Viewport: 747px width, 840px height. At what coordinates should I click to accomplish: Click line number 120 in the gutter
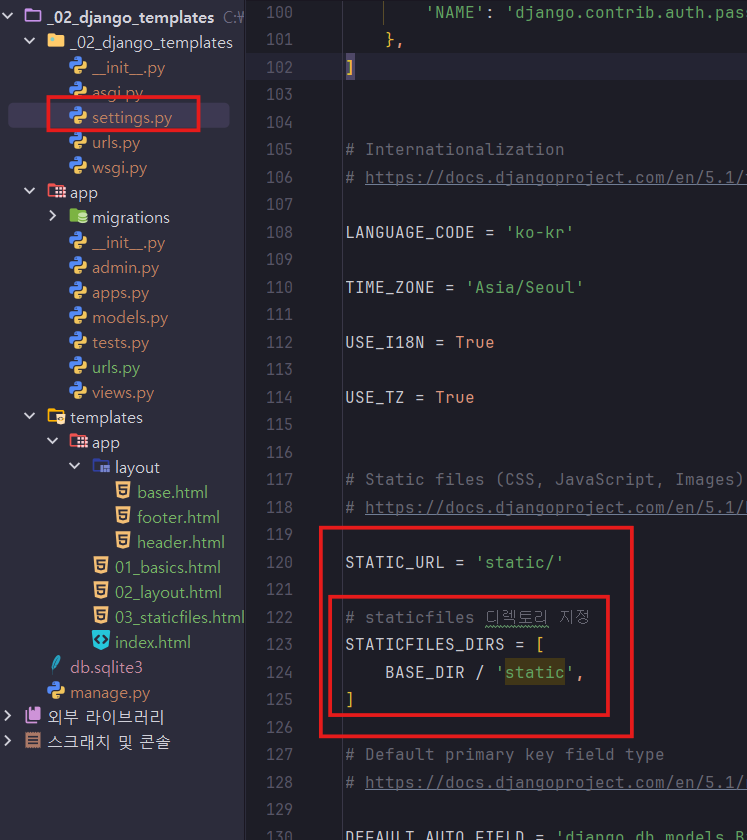[279, 562]
